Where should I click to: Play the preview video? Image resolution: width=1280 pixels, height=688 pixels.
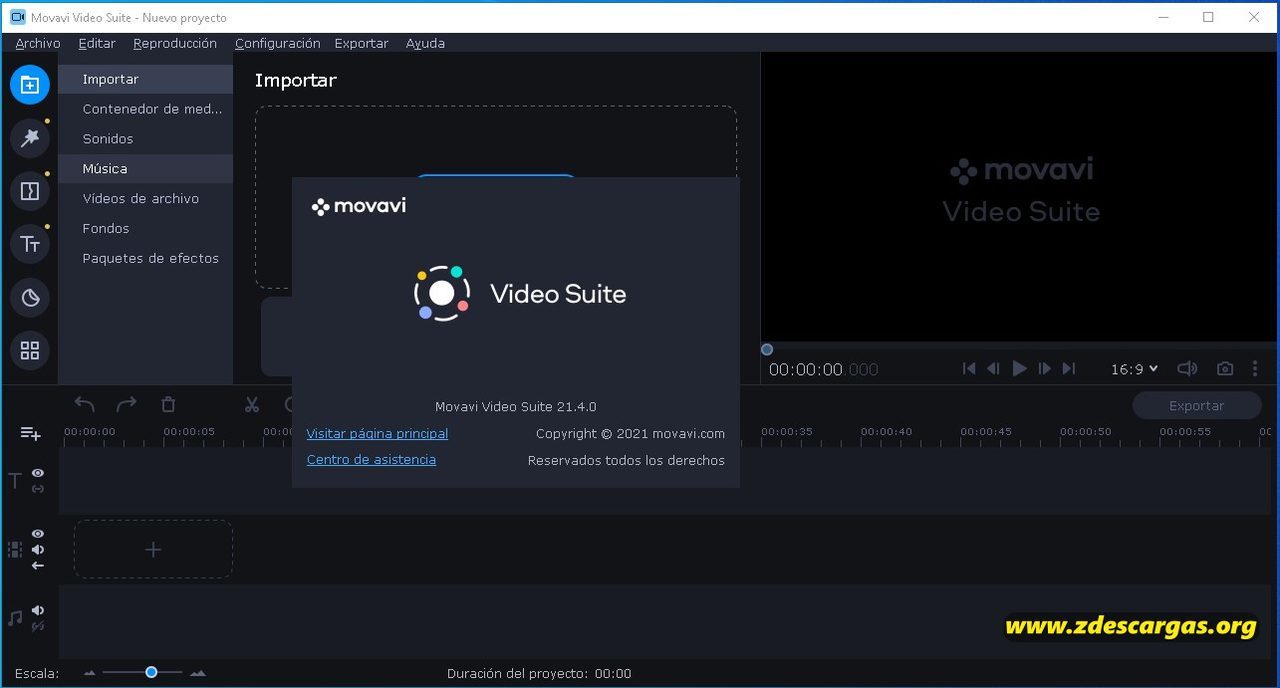click(1019, 369)
